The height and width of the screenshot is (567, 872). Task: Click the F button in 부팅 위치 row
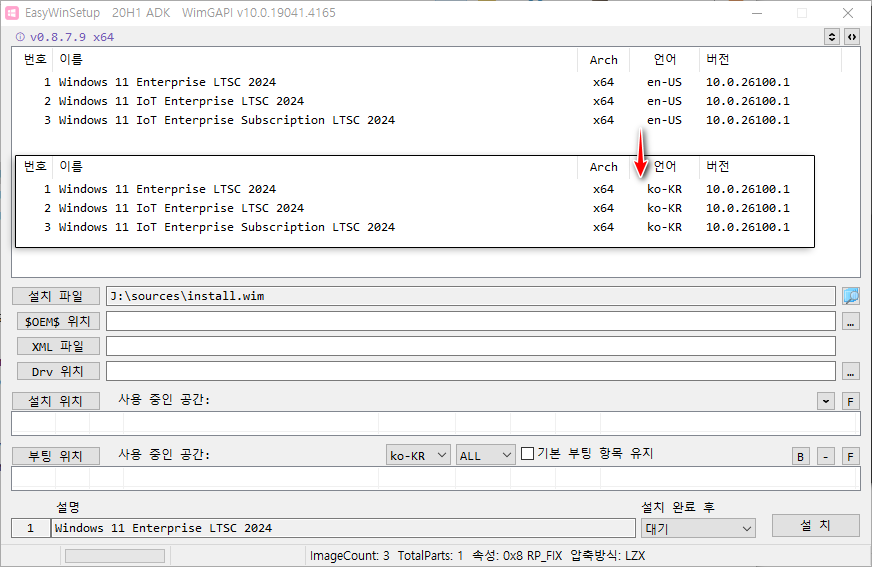(850, 456)
